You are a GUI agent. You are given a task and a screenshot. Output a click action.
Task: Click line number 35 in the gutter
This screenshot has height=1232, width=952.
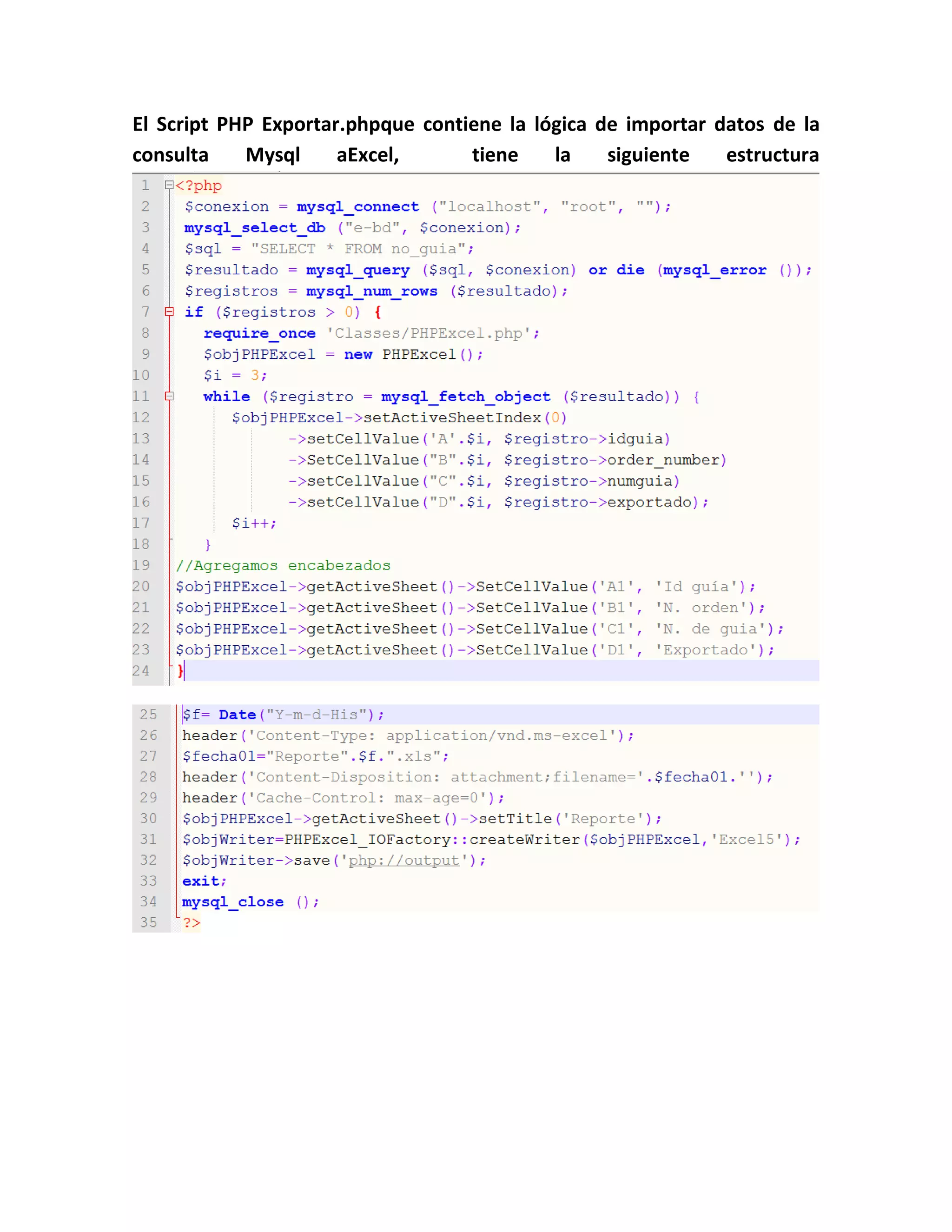[148, 922]
